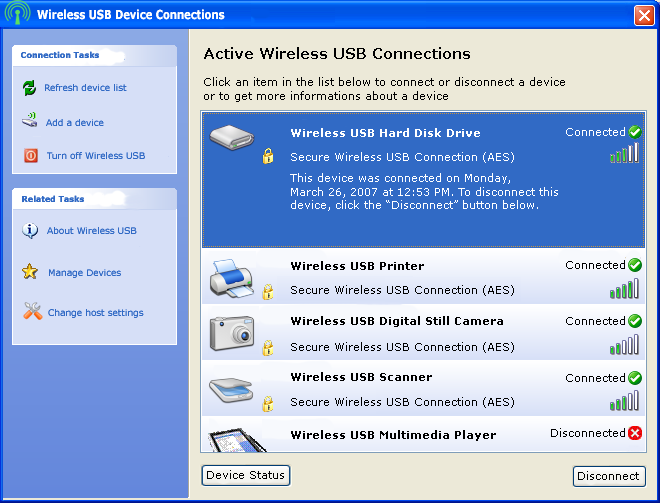This screenshot has width=660, height=503.
Task: Click the Manage Devices star icon
Action: 30,271
